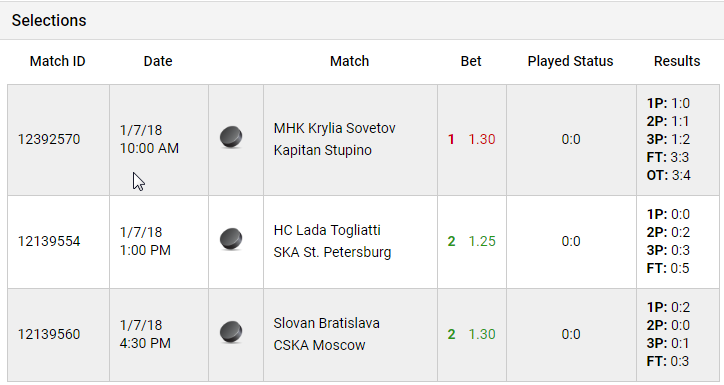Image resolution: width=724 pixels, height=385 pixels.
Task: Click the green 1.30 odds for CSKA Moscow
Action: point(482,334)
